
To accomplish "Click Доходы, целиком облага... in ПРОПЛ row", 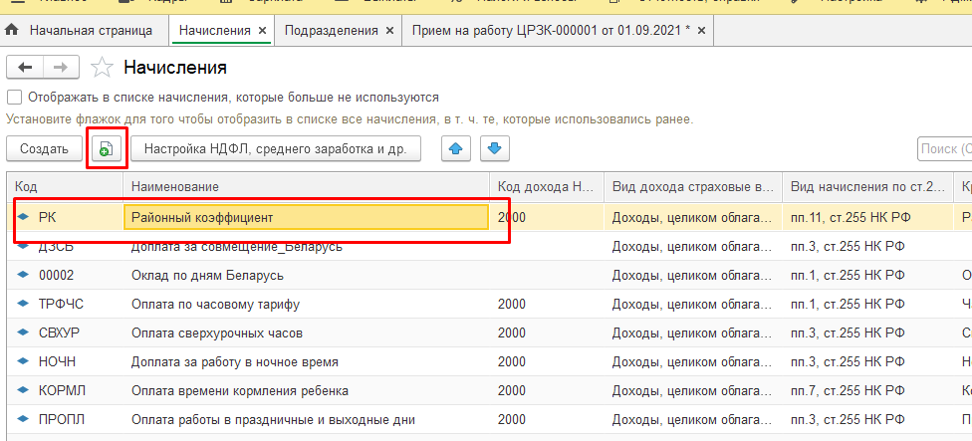I will (692, 421).
